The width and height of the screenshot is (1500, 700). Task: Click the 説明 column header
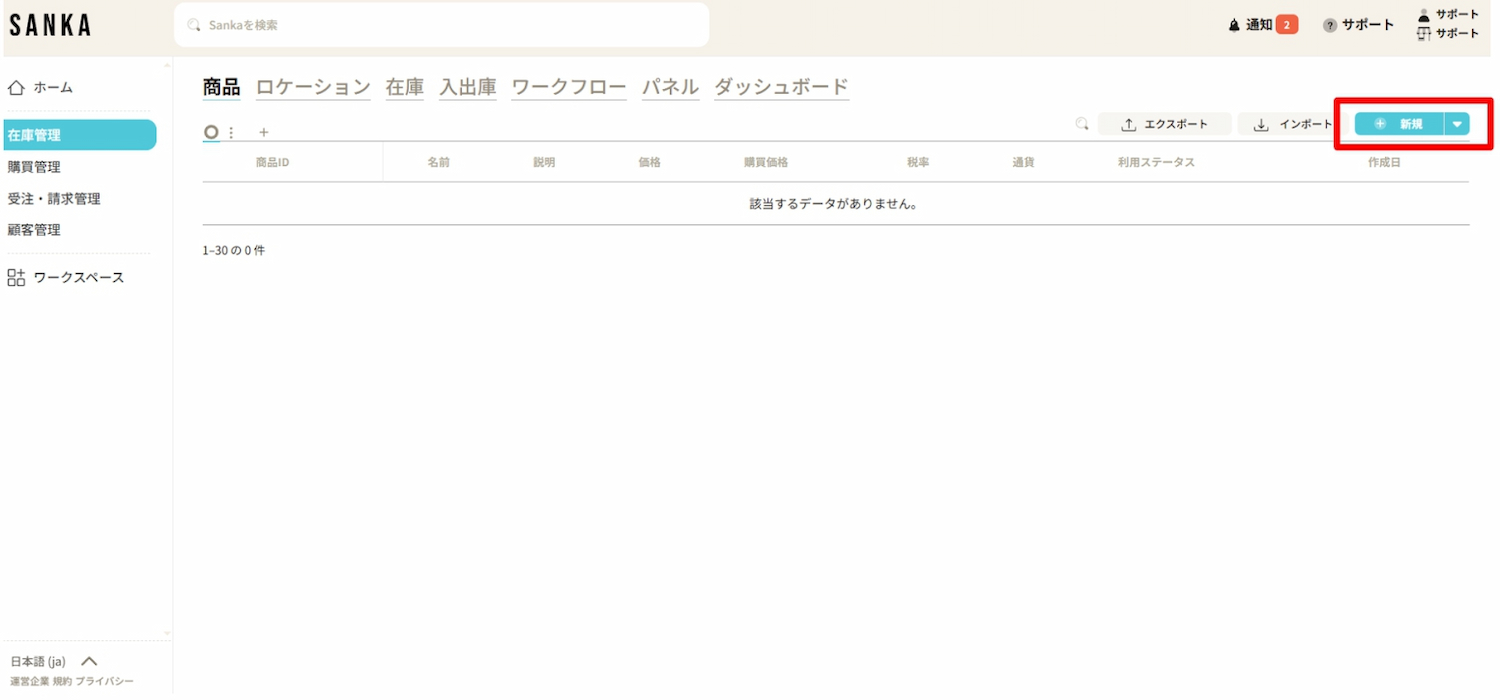tap(544, 162)
